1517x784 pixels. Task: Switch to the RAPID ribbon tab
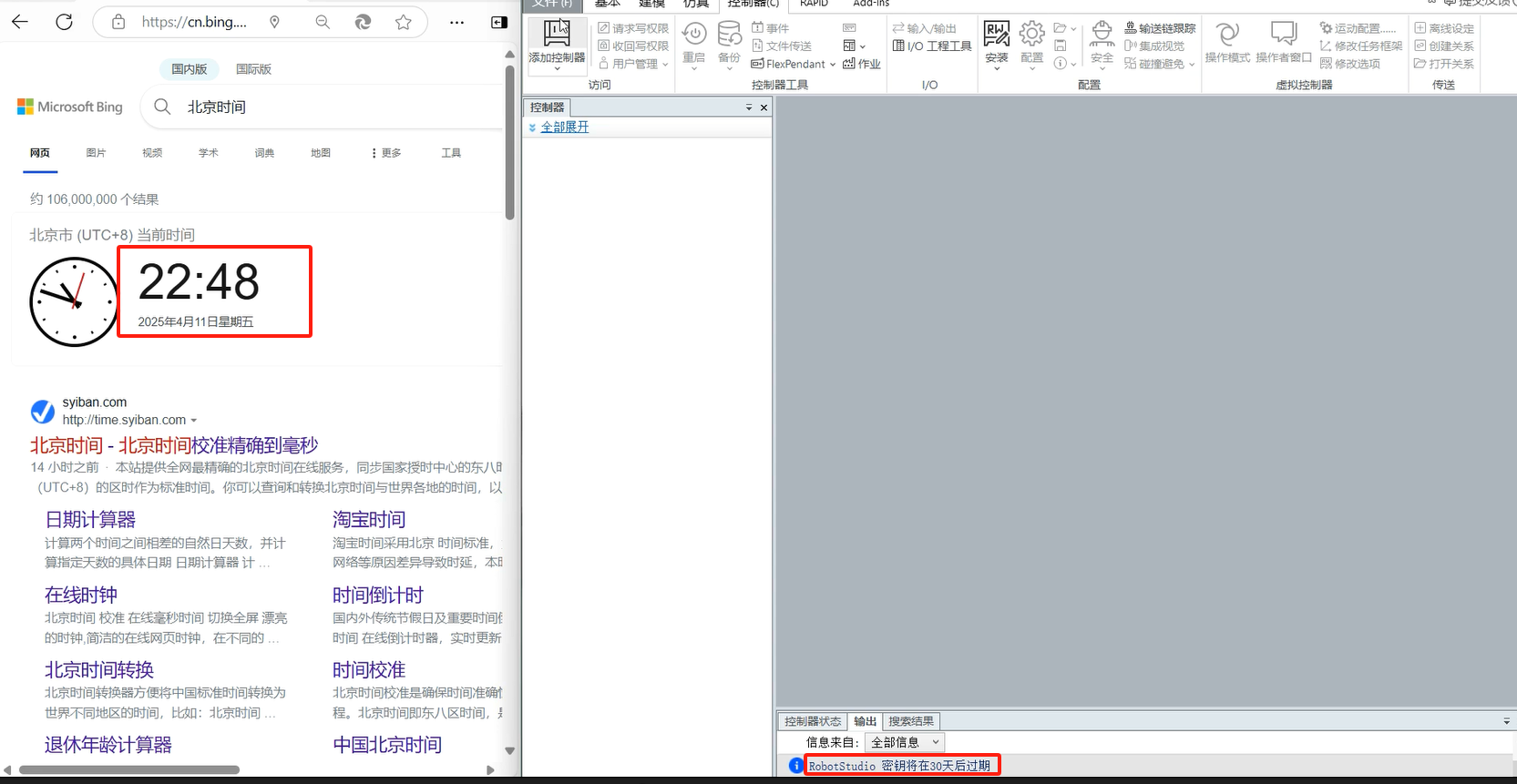coord(814,4)
